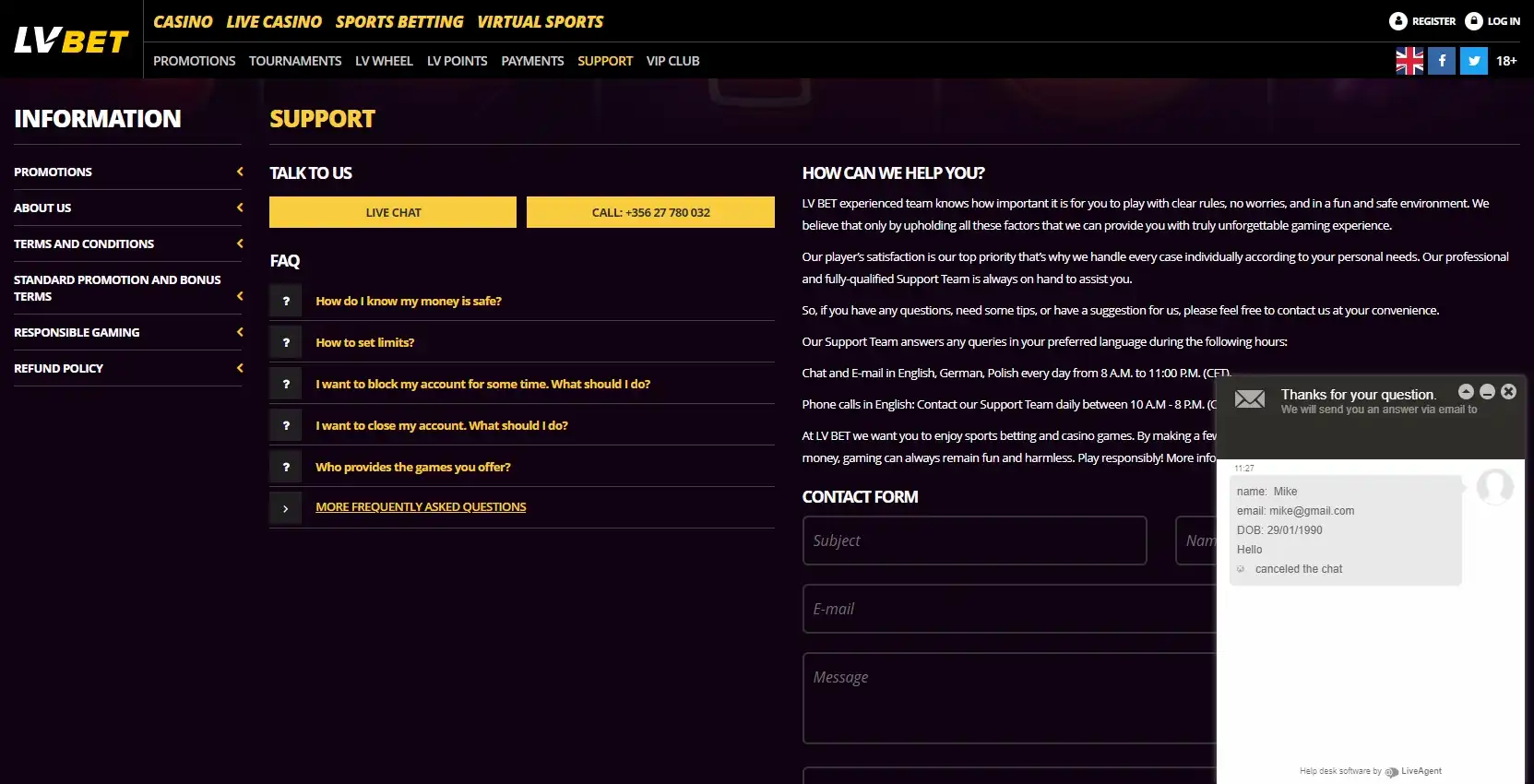The width and height of the screenshot is (1534, 784).
Task: Open 'Who provides the games you offer?' question
Action: (413, 467)
